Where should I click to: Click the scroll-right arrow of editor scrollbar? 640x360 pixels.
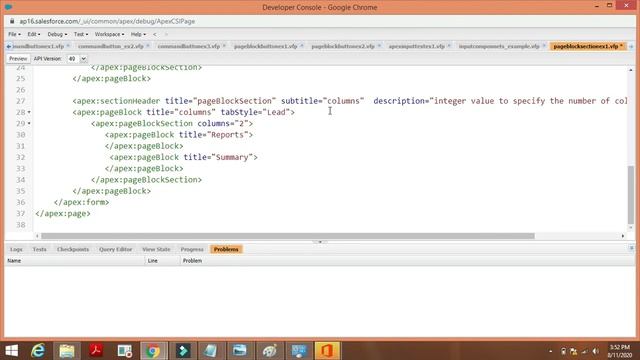pos(623,236)
